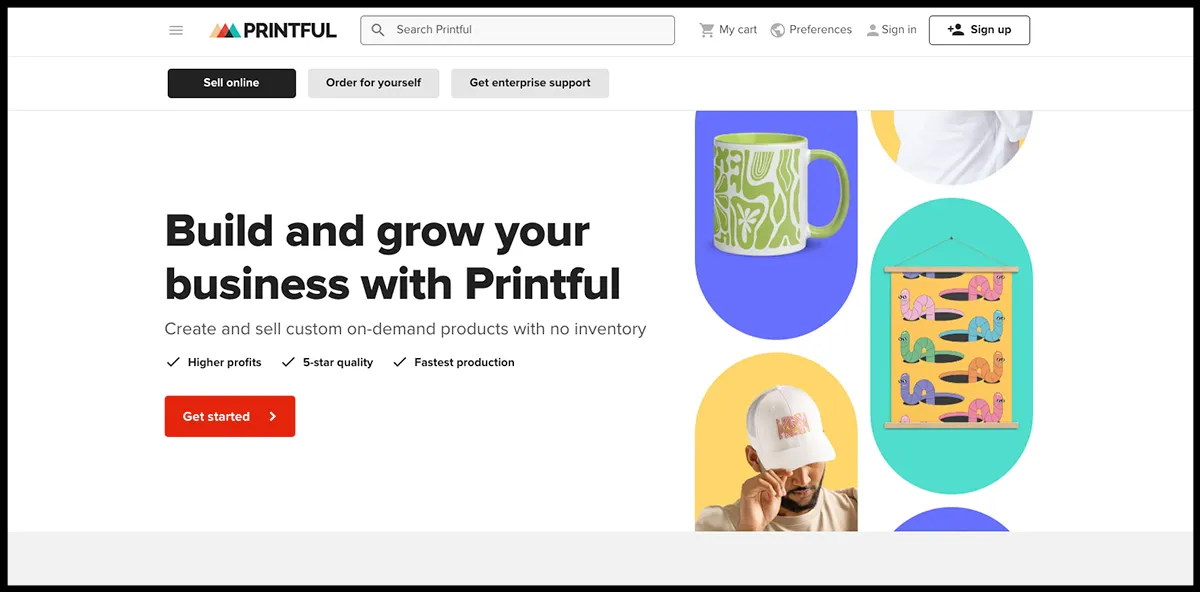Click the arrow chevron in Get started
Image resolution: width=1200 pixels, height=592 pixels.
(272, 417)
